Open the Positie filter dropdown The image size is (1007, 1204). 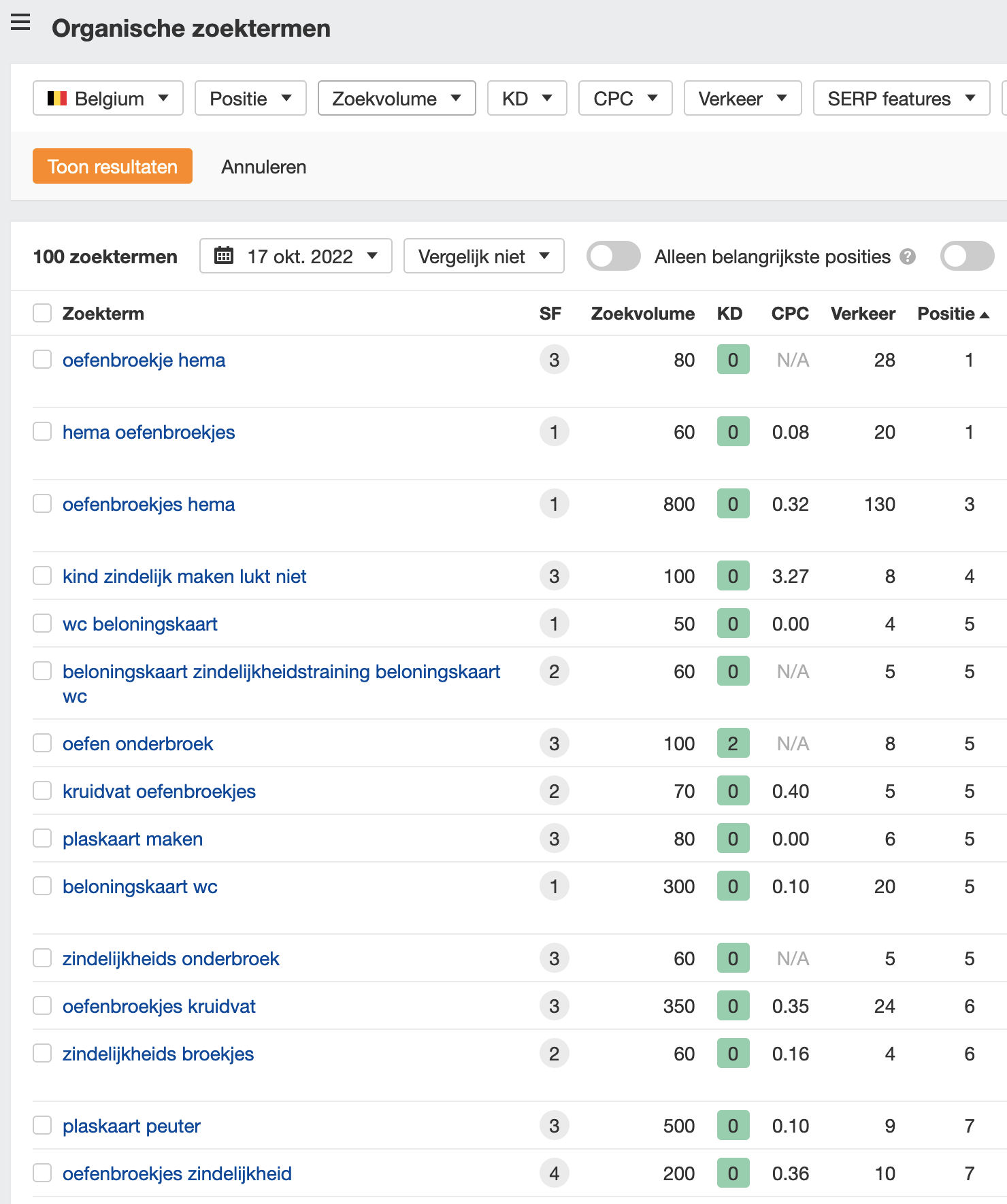click(250, 99)
